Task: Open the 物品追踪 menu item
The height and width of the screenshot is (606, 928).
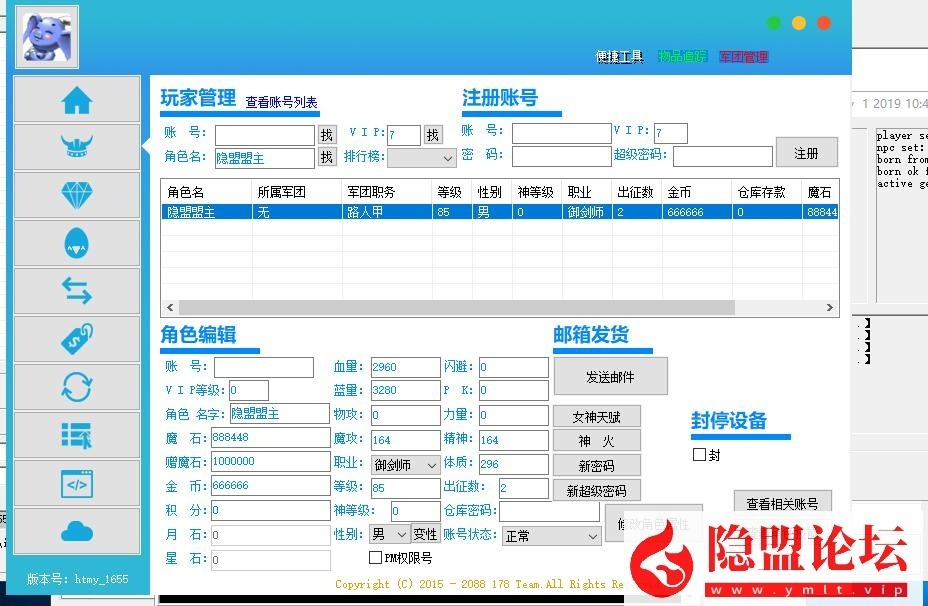Action: tap(683, 56)
